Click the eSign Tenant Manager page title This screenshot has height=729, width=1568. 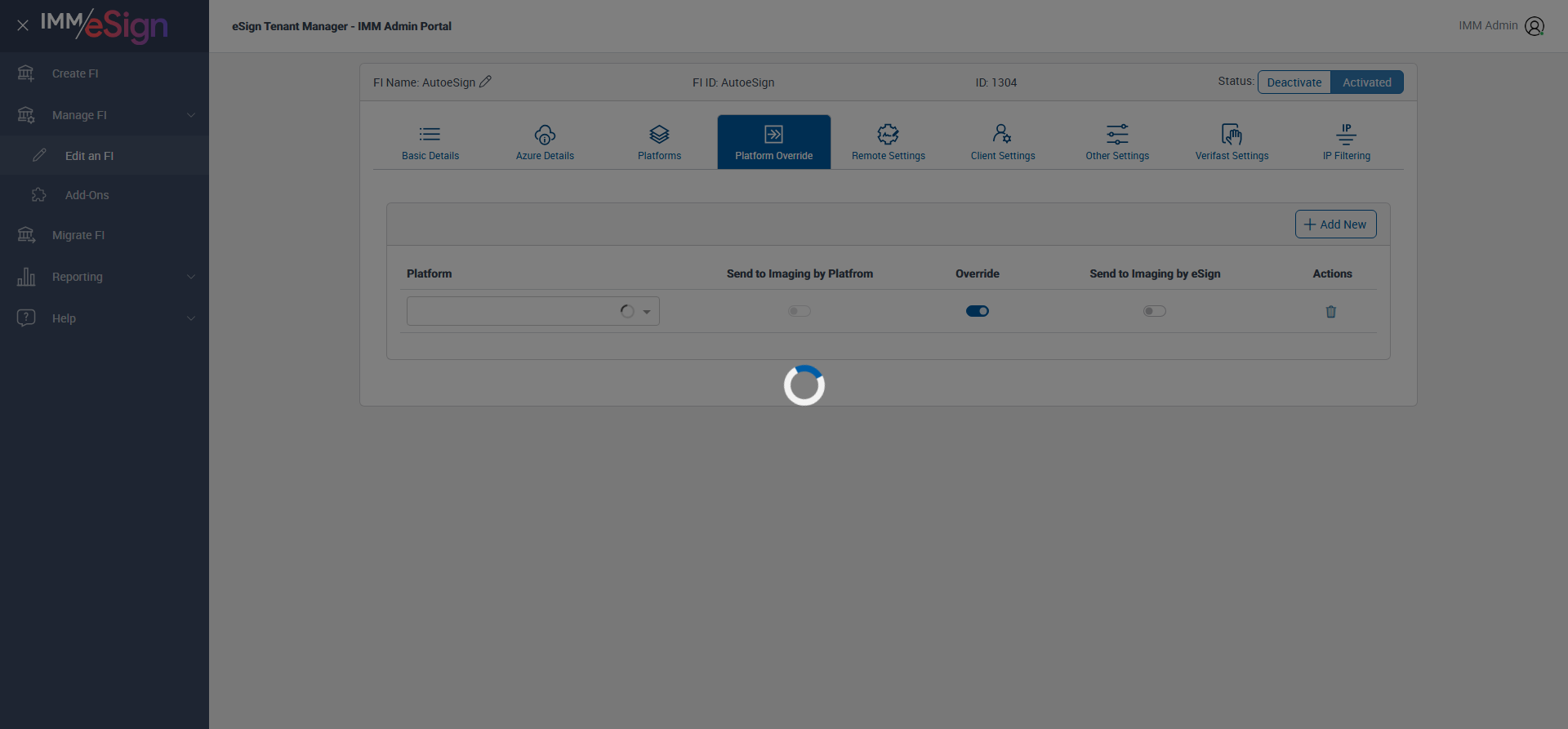[x=341, y=26]
